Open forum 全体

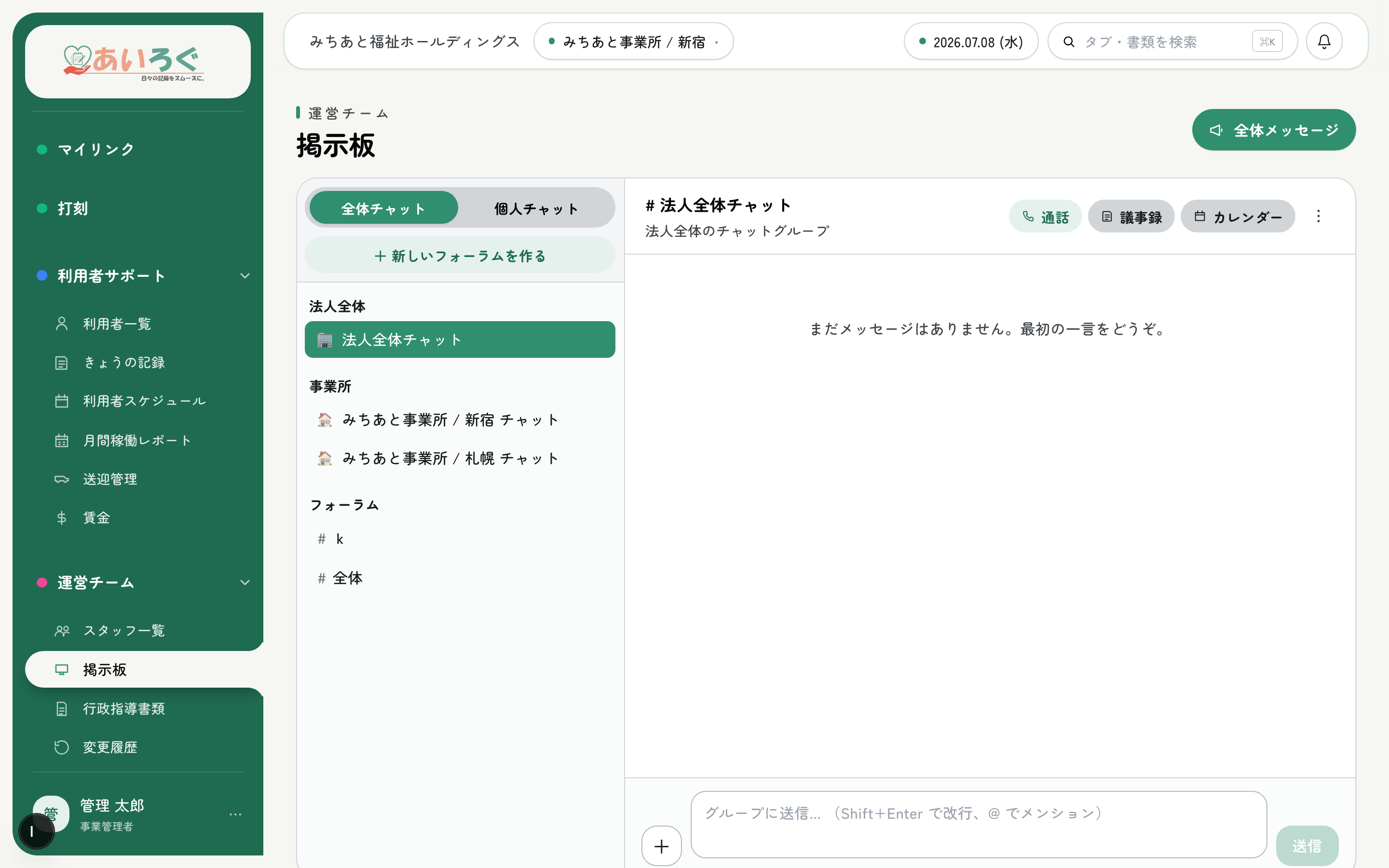tap(460, 578)
